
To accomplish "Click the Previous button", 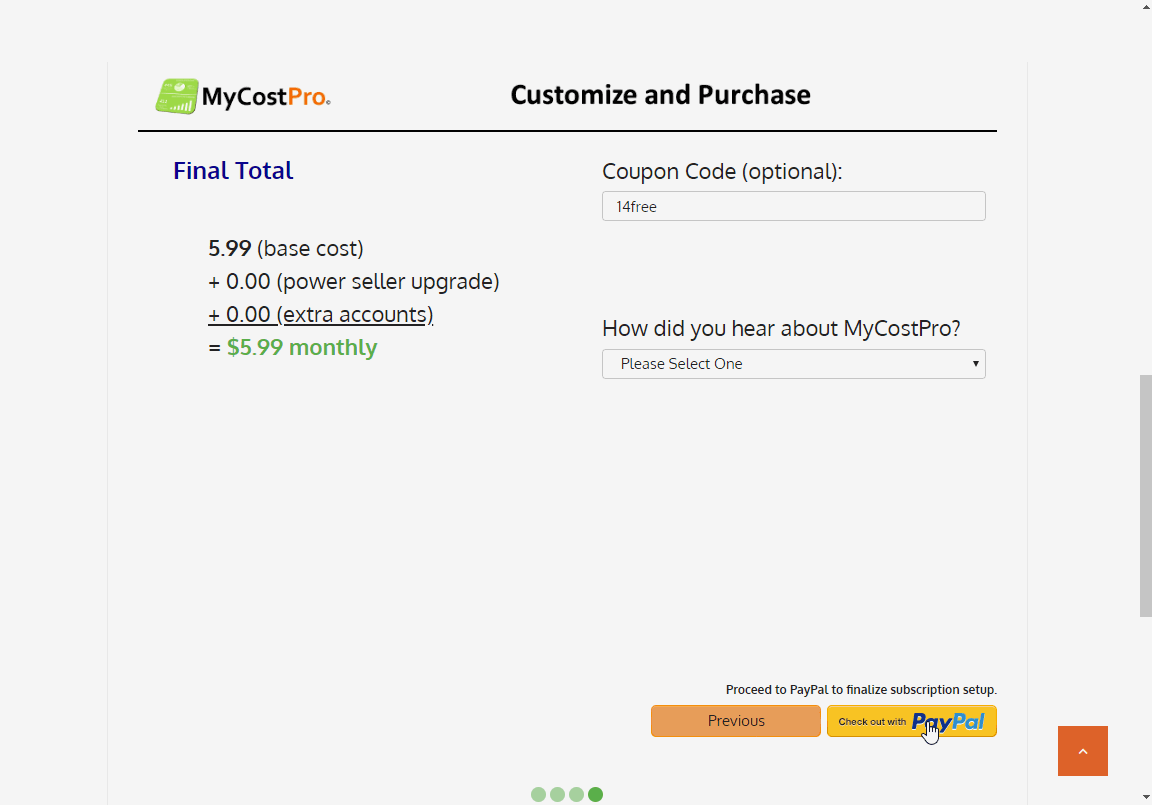I will pos(735,721).
